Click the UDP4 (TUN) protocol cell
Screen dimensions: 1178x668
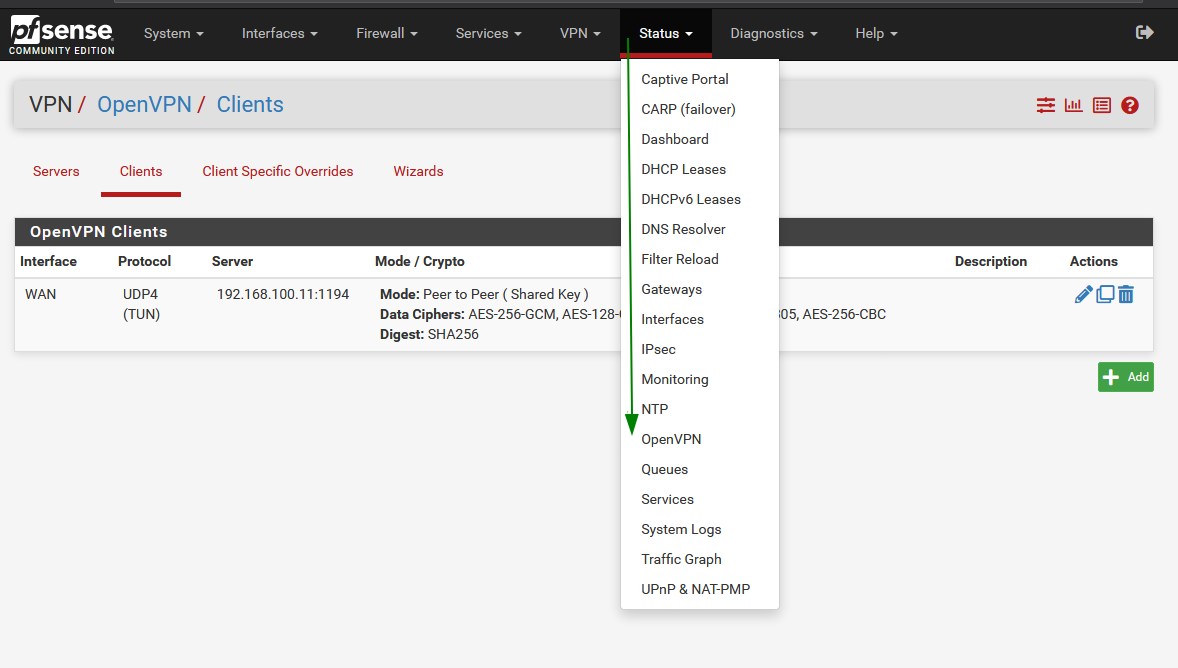142,304
